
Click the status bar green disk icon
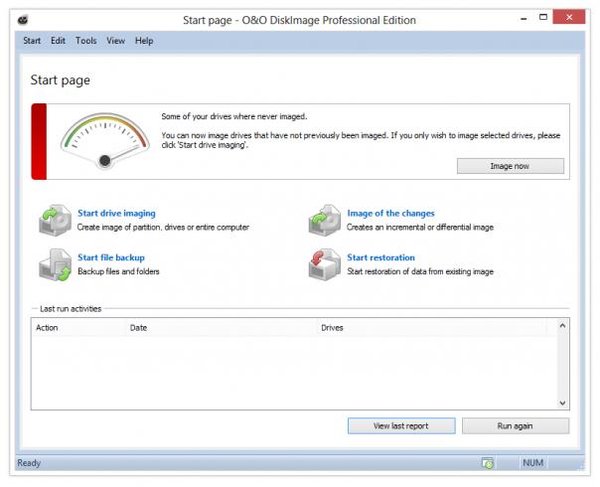coord(487,464)
